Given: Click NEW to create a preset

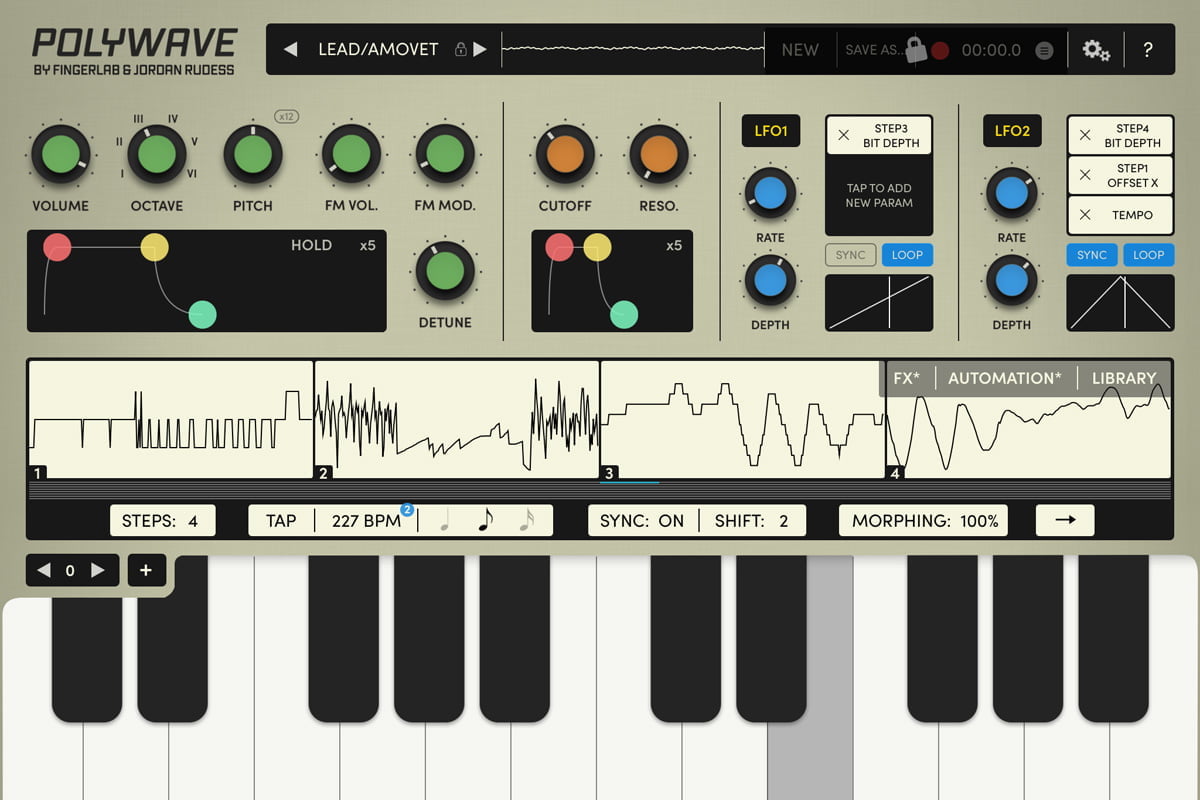Looking at the screenshot, I should click(800, 50).
